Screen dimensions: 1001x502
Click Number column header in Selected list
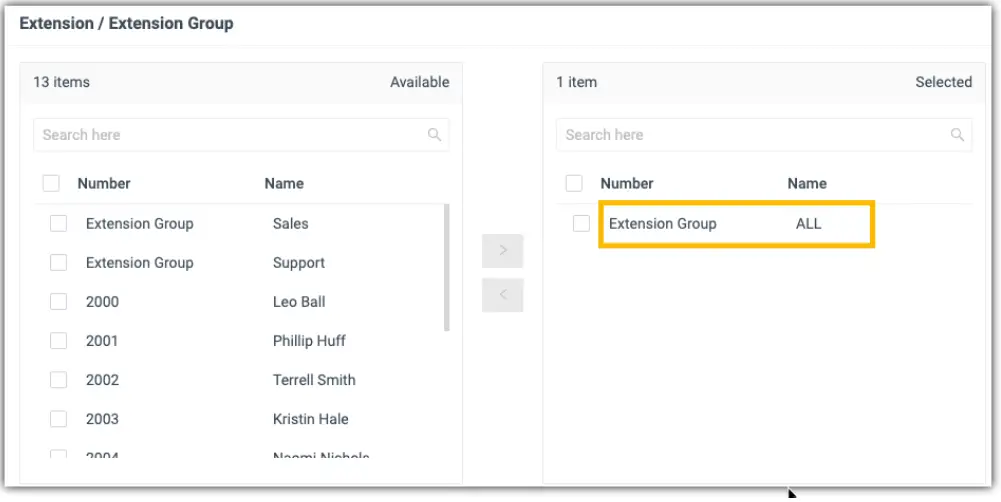627,183
